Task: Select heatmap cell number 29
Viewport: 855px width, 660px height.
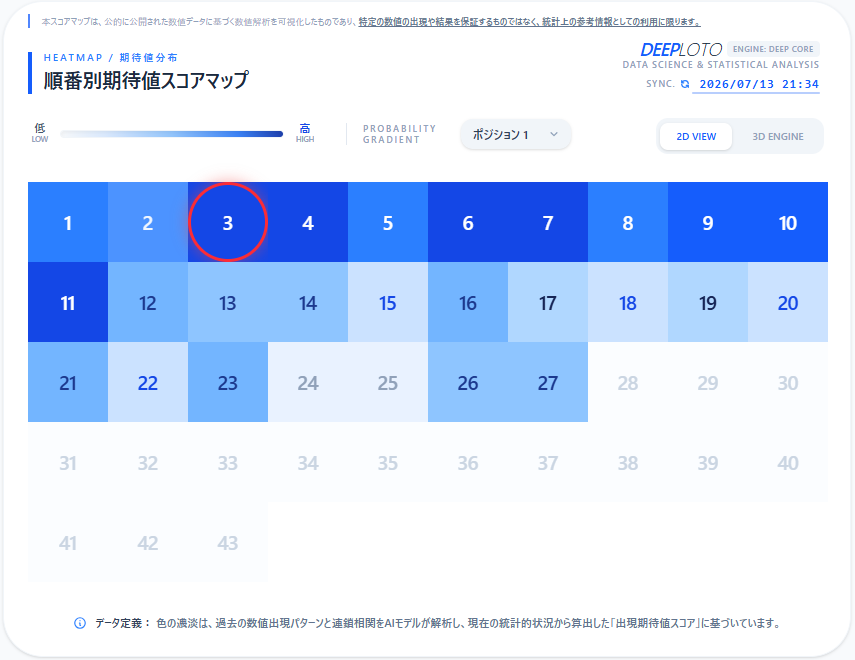Action: (708, 382)
